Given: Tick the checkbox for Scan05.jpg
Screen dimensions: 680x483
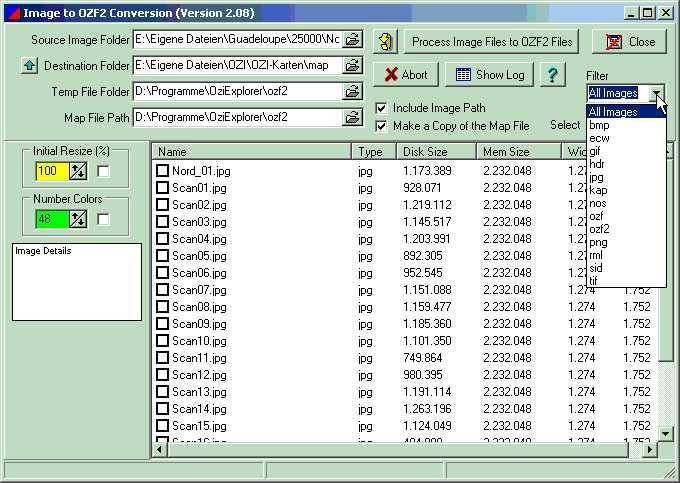Looking at the screenshot, I should click(162, 256).
